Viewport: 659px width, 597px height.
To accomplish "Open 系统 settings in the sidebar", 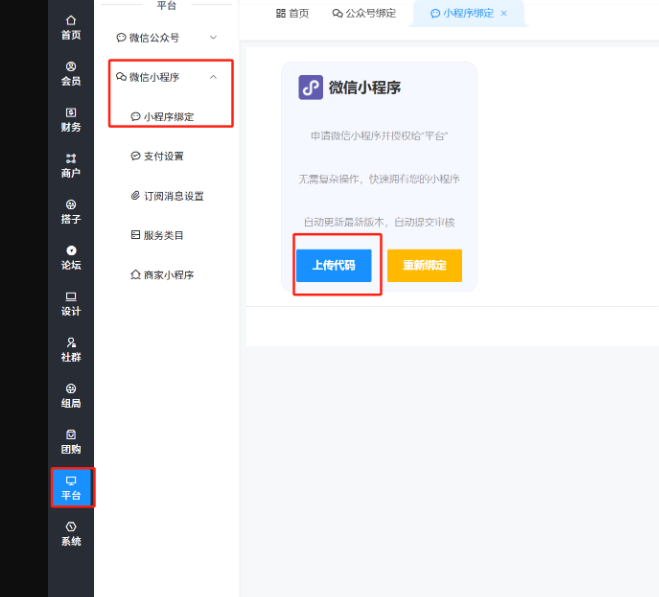I will tap(70, 533).
